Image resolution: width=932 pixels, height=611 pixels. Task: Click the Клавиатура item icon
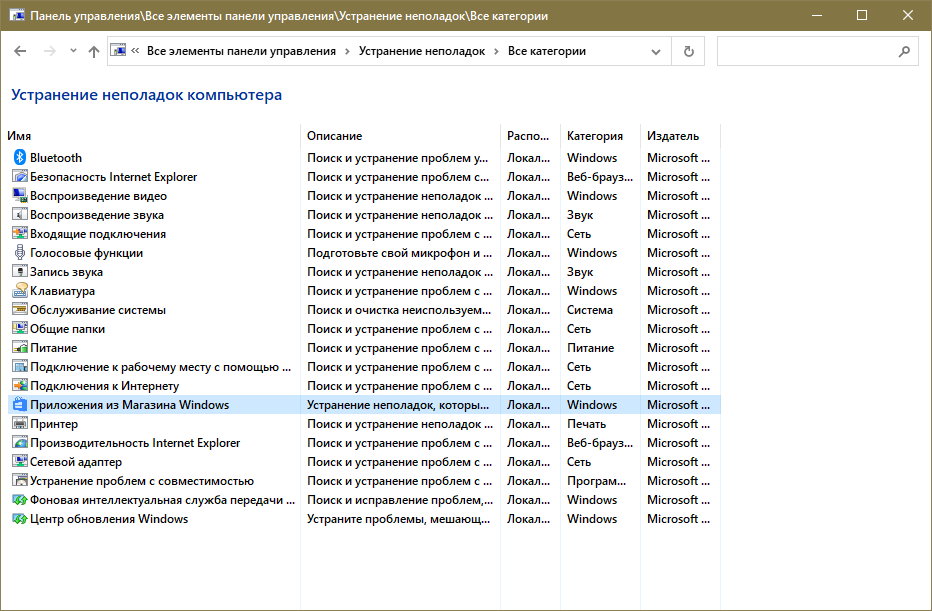[x=19, y=291]
